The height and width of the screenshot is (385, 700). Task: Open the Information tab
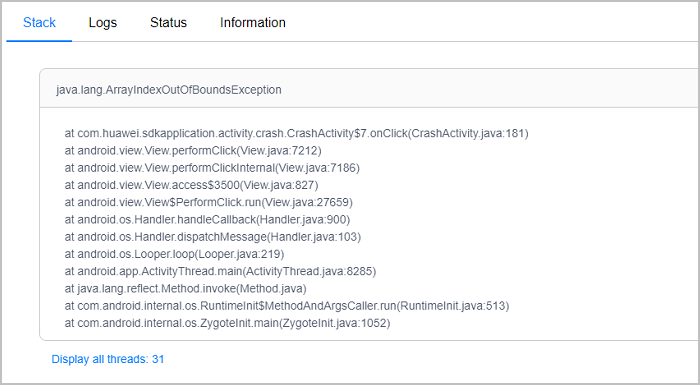[x=253, y=22]
